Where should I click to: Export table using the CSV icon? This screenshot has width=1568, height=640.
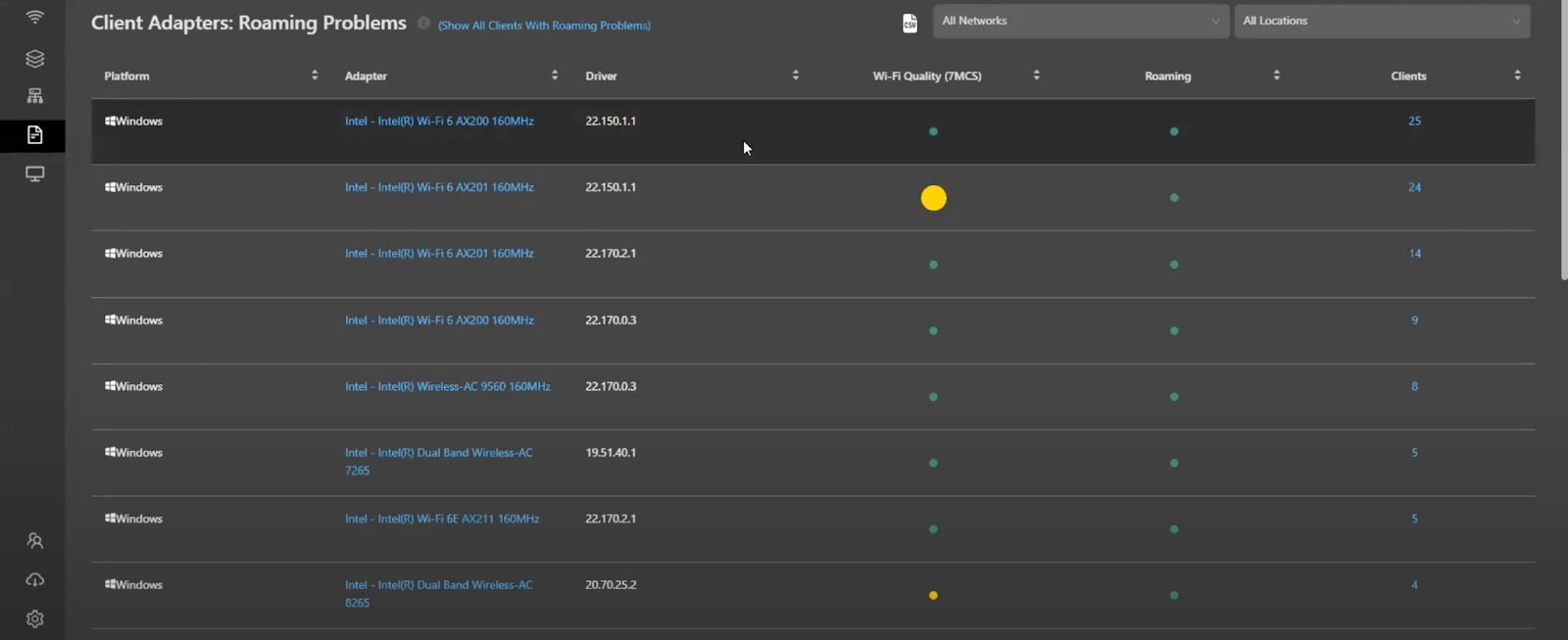point(909,23)
